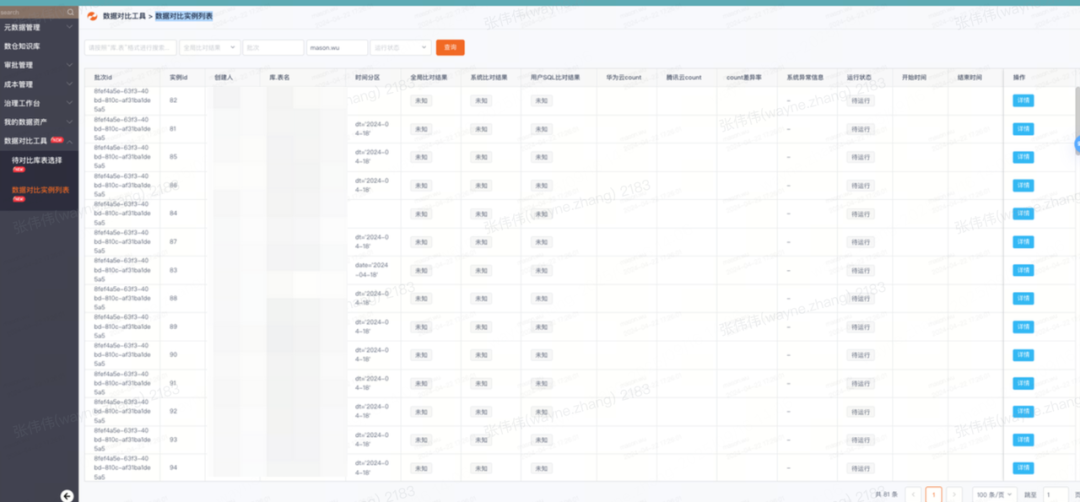
Task: Click the 批次 input field
Action: coord(273,47)
